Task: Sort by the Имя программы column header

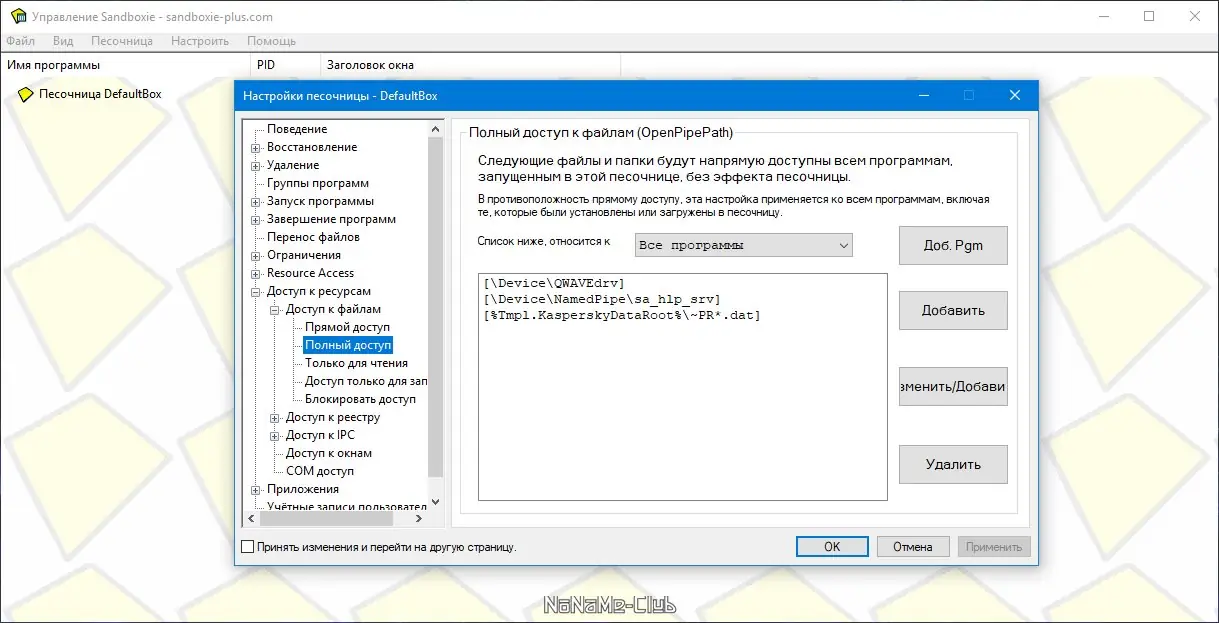Action: pyautogui.click(x=124, y=65)
